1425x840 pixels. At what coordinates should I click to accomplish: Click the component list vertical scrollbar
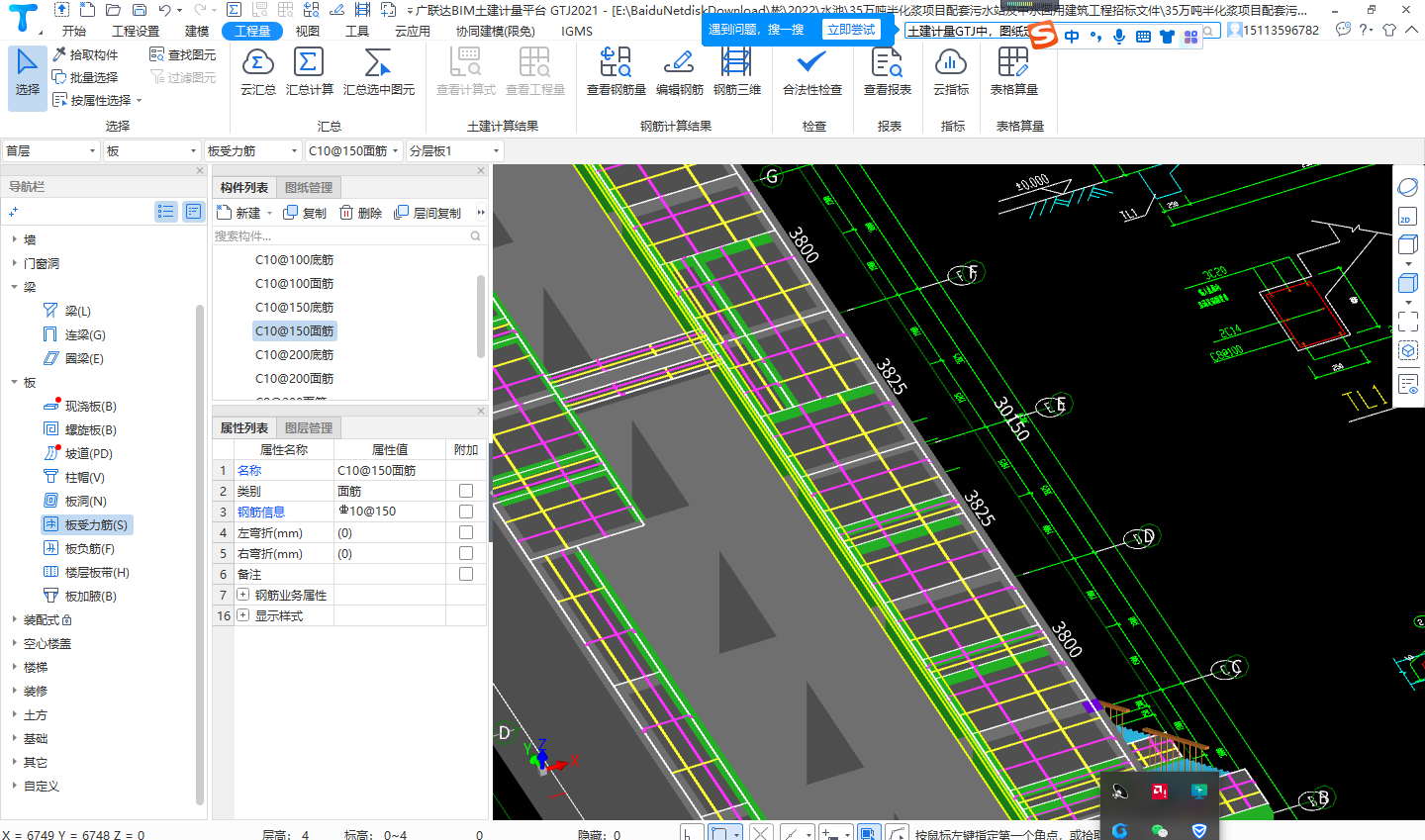point(481,317)
